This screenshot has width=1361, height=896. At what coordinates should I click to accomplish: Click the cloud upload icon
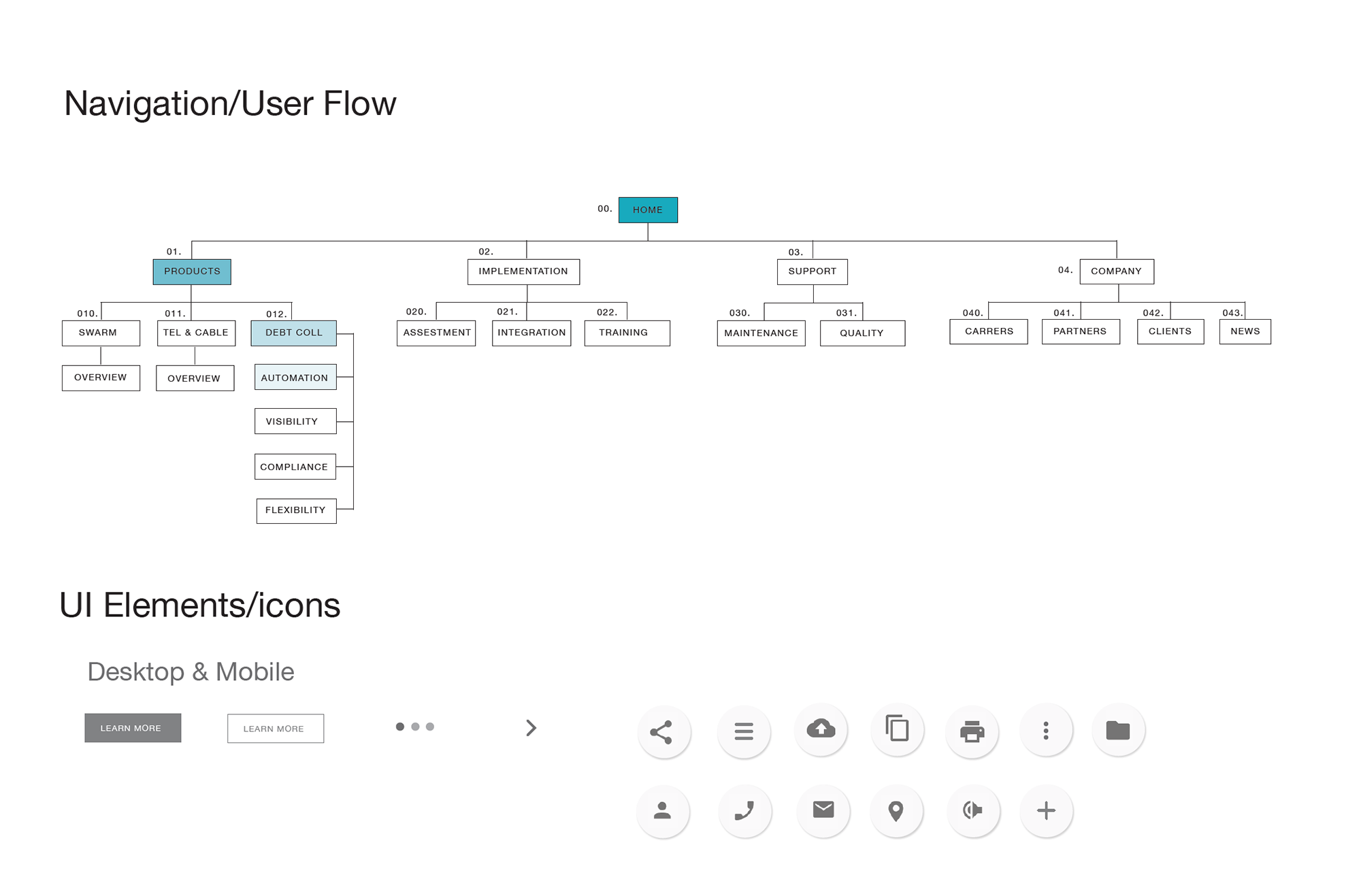[x=821, y=729]
